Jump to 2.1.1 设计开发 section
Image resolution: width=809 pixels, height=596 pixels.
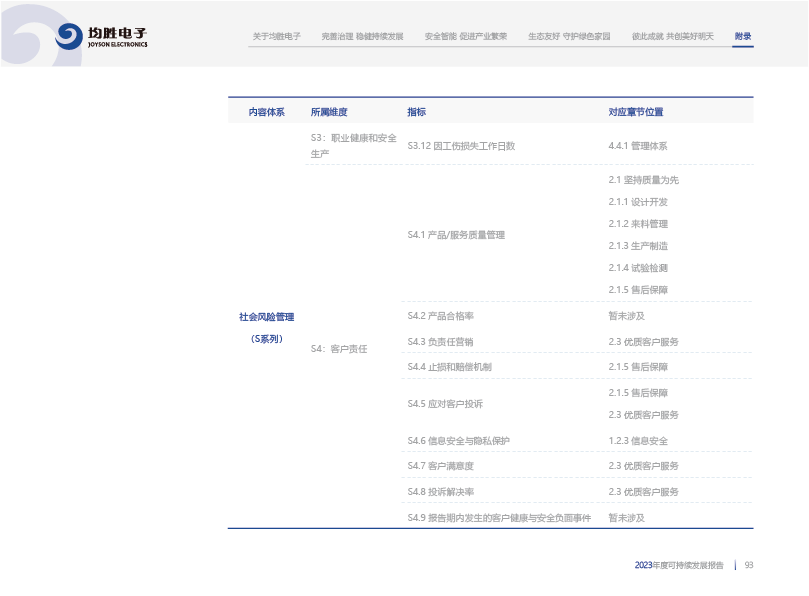coord(638,202)
